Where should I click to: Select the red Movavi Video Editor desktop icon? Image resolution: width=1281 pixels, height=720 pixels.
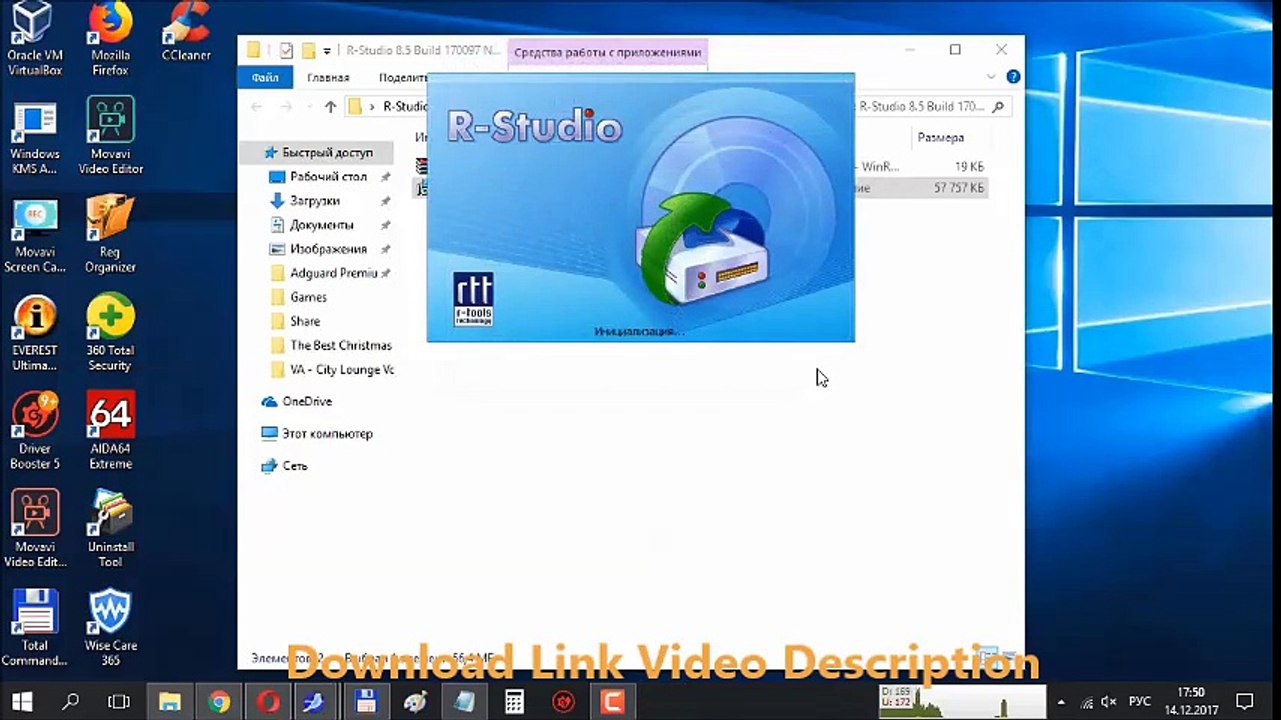point(35,530)
